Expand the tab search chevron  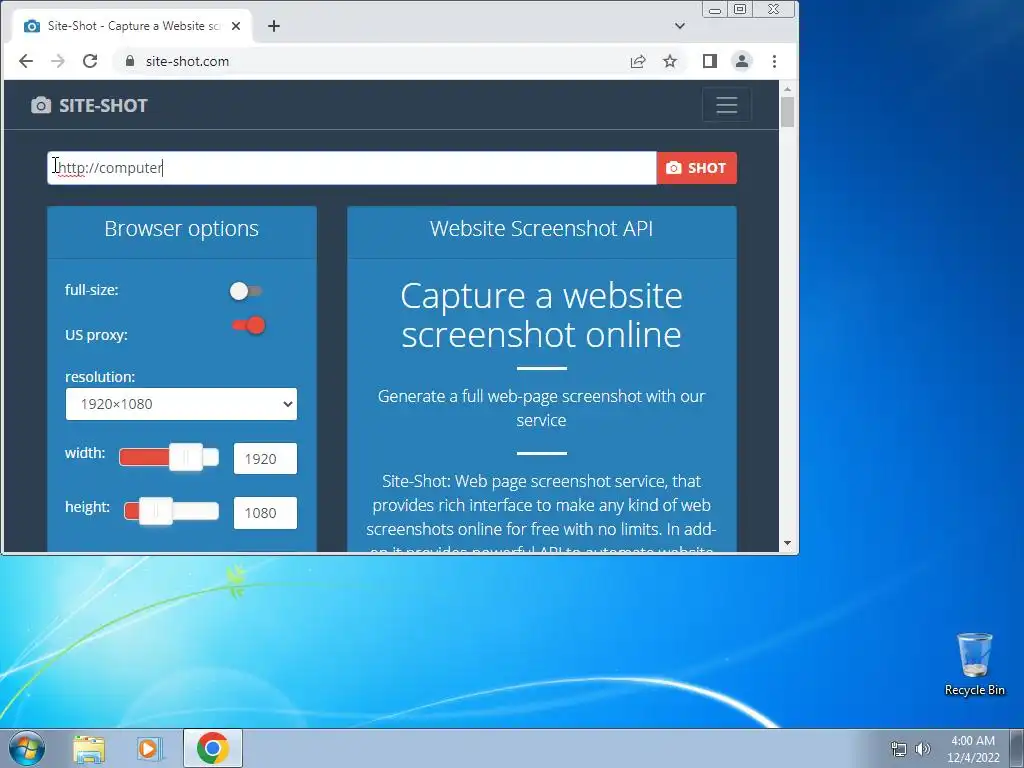click(680, 26)
